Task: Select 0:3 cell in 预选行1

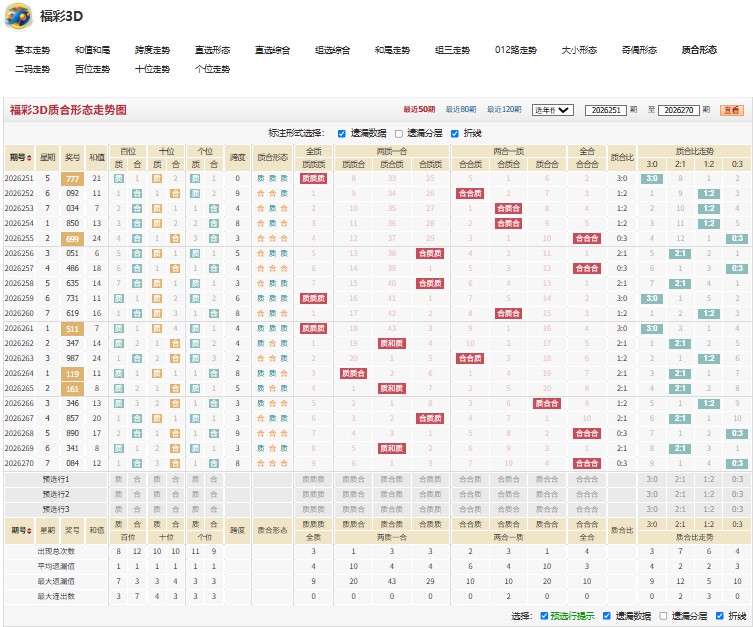Action: tap(737, 480)
